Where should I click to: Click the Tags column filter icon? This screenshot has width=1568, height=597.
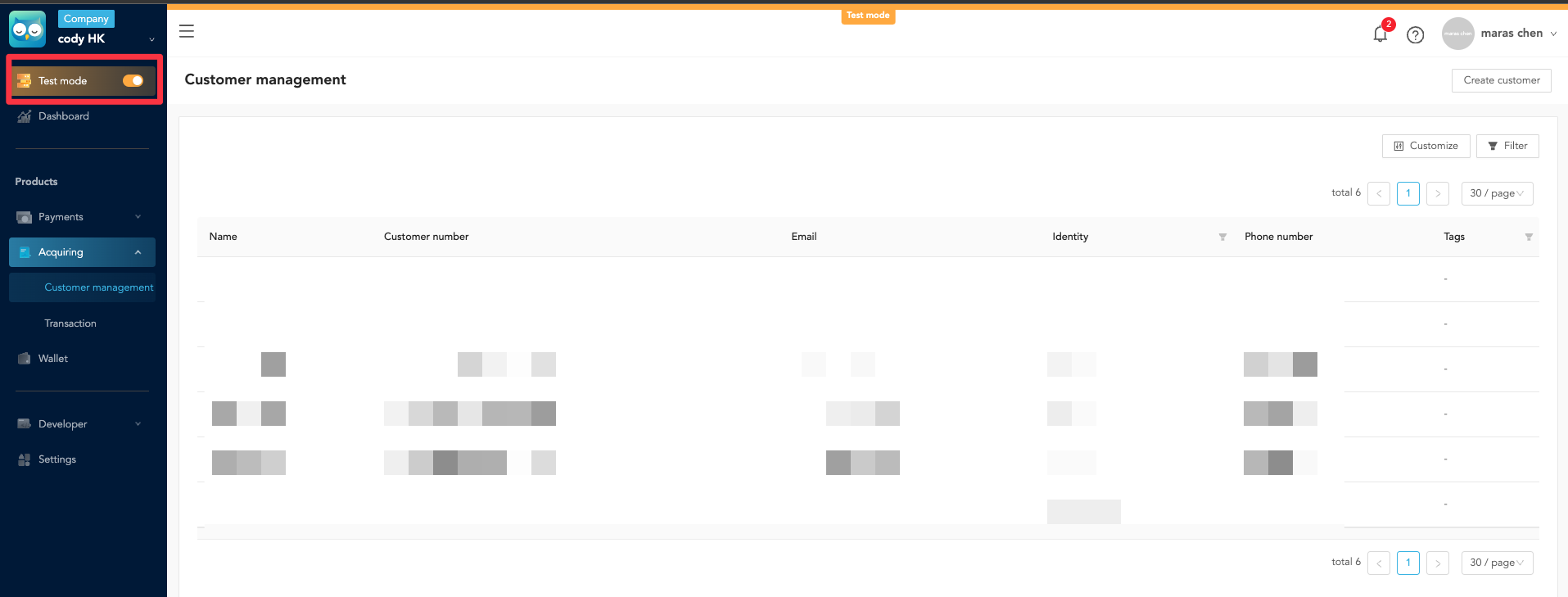(x=1529, y=237)
